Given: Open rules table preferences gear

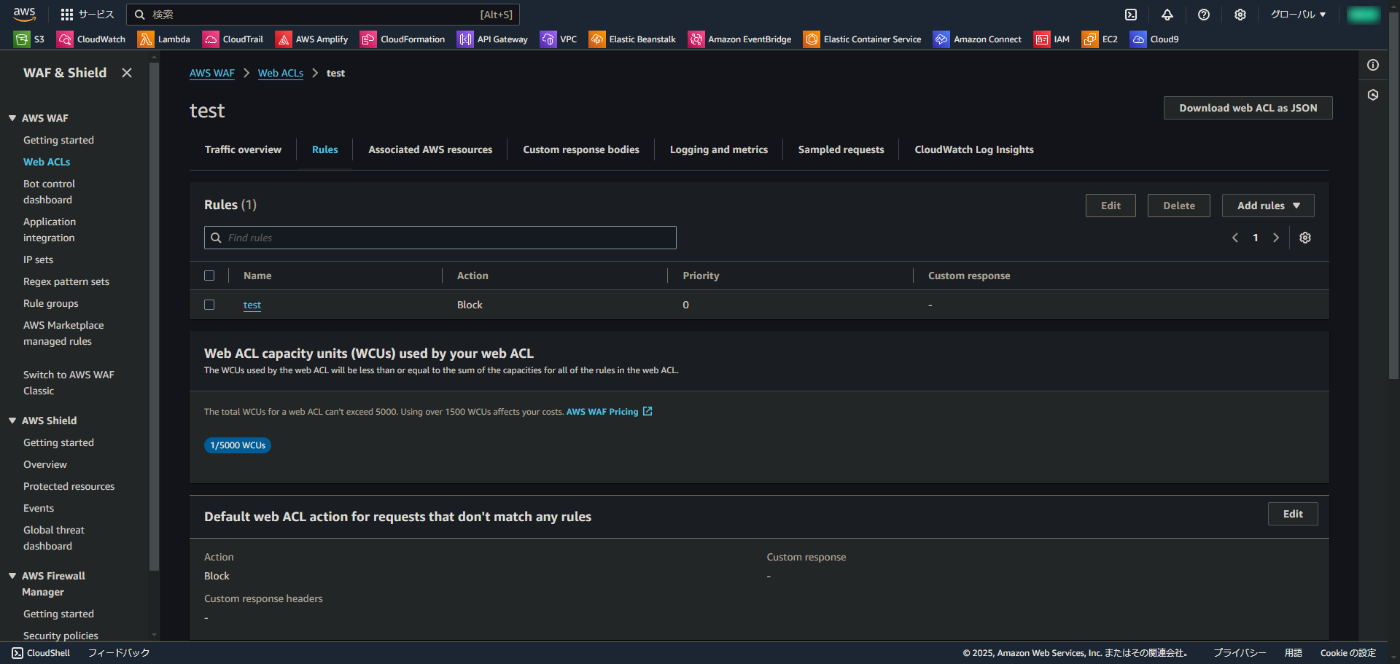Looking at the screenshot, I should [1305, 237].
